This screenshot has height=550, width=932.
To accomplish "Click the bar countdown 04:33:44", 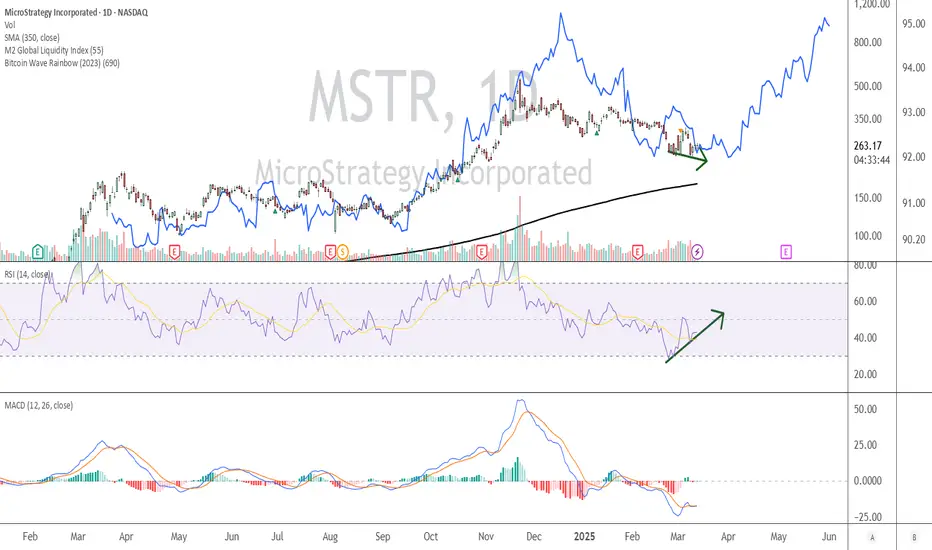I will pyautogui.click(x=872, y=160).
